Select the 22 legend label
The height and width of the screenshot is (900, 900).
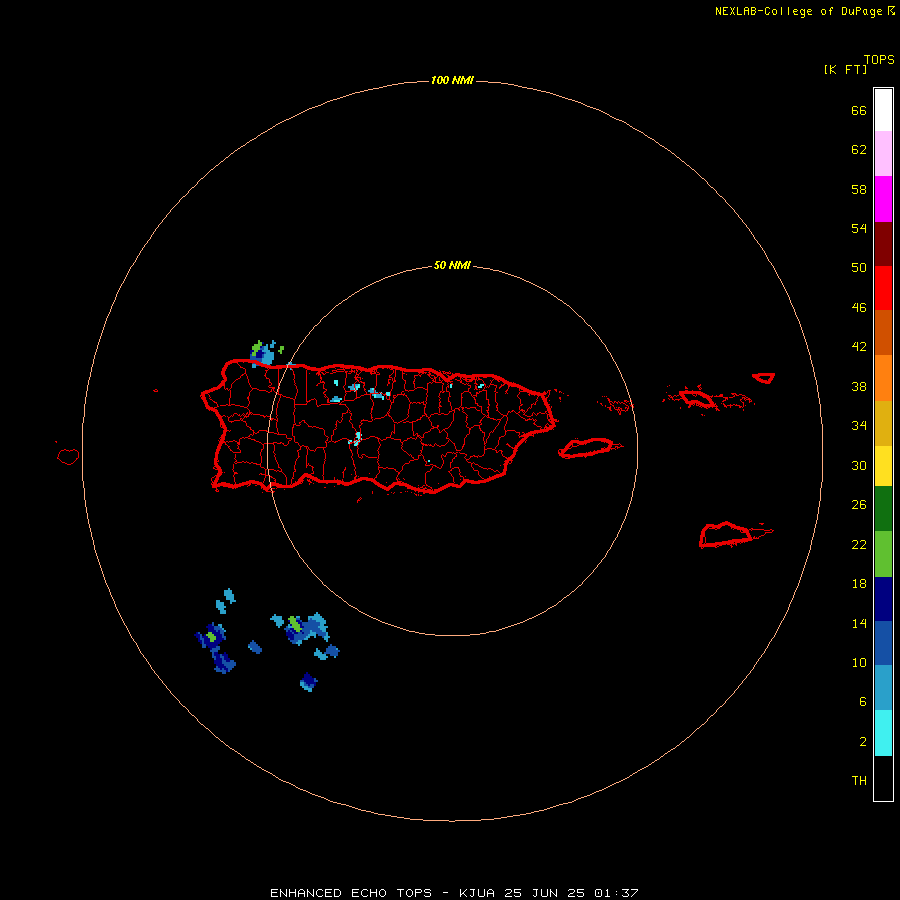coord(859,544)
